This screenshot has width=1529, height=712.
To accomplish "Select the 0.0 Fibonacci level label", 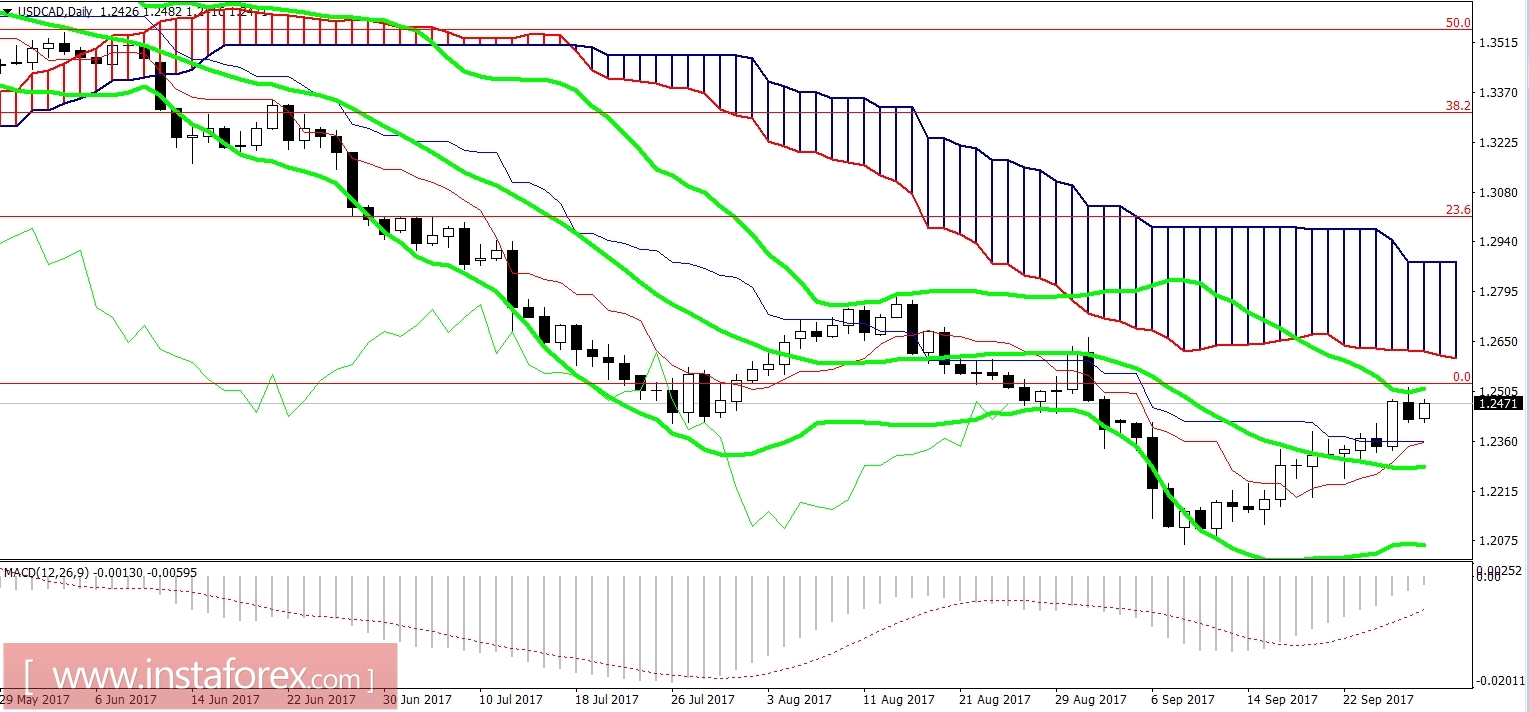I will [1461, 377].
